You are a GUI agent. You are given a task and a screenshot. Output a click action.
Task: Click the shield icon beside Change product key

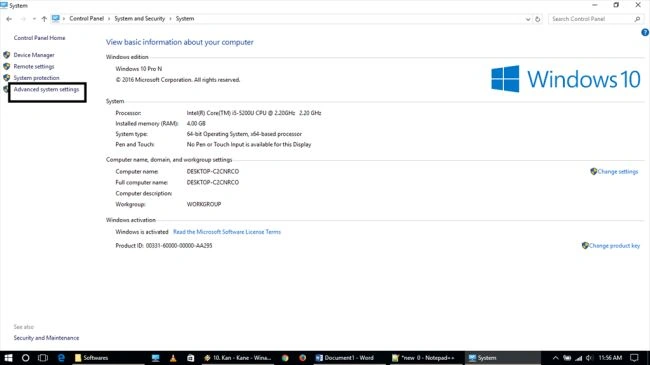[585, 246]
